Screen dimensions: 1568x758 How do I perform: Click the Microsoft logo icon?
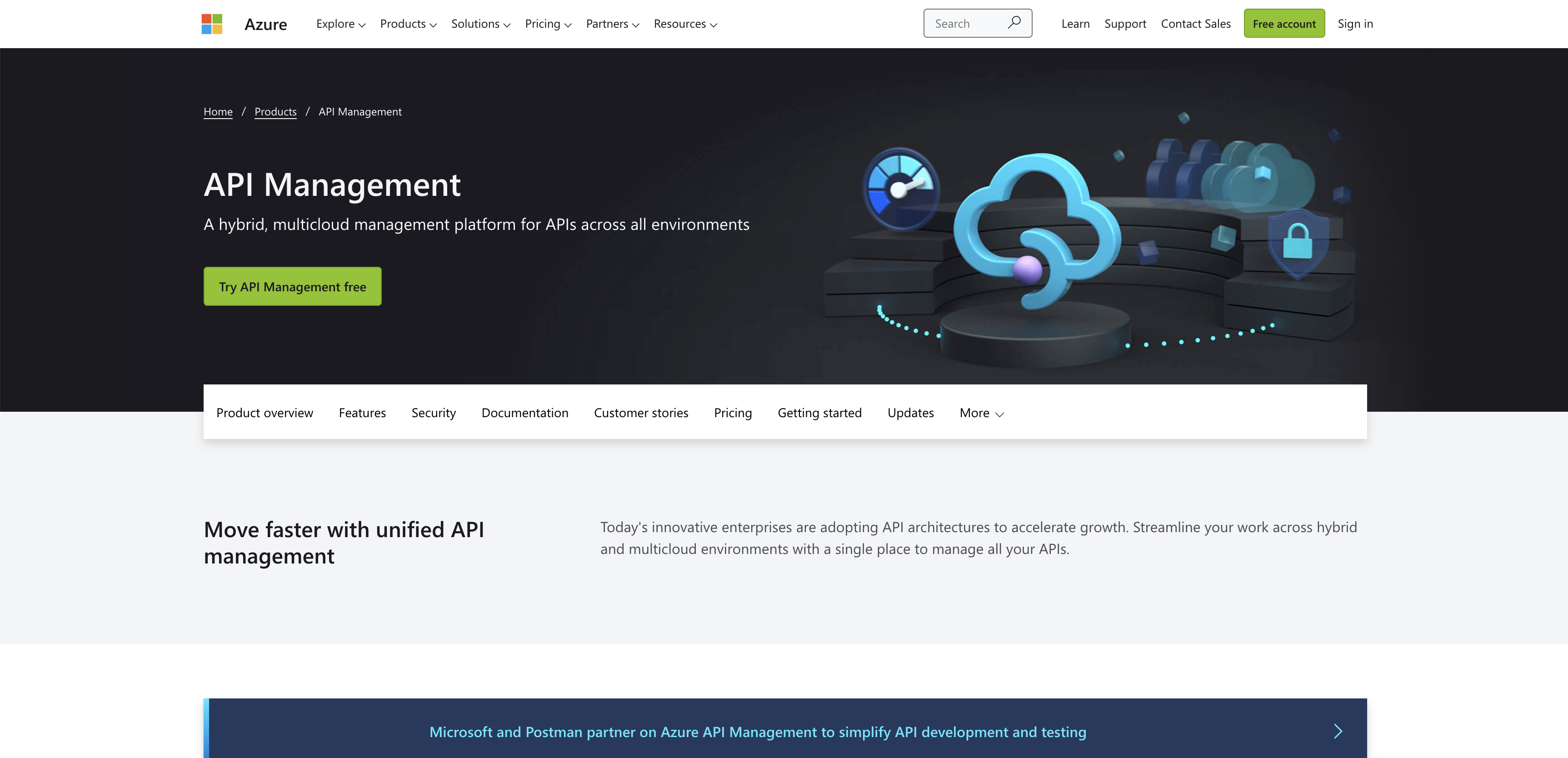[x=212, y=24]
